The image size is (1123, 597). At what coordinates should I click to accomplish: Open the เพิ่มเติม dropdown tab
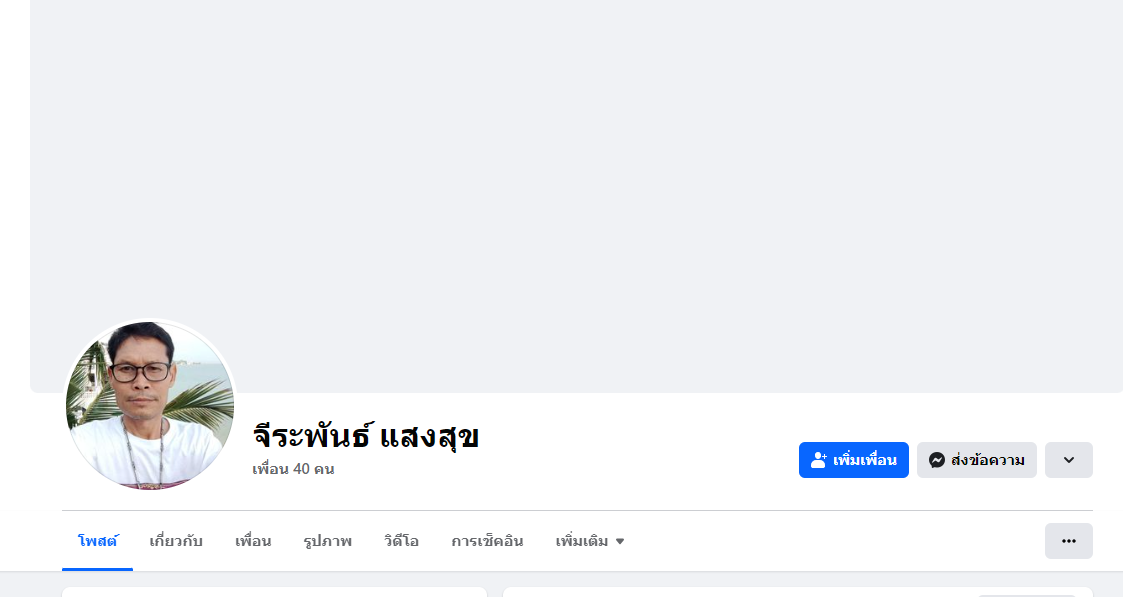click(x=582, y=541)
